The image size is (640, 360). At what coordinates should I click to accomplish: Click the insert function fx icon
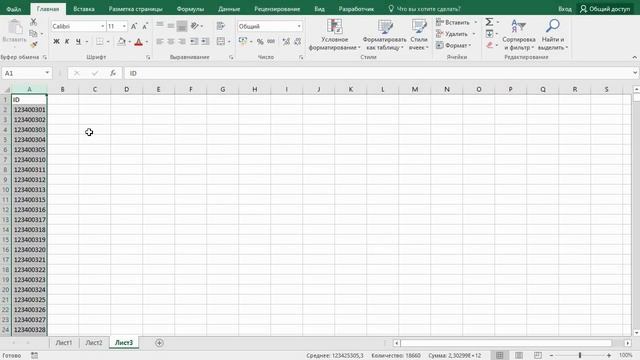pyautogui.click(x=113, y=73)
